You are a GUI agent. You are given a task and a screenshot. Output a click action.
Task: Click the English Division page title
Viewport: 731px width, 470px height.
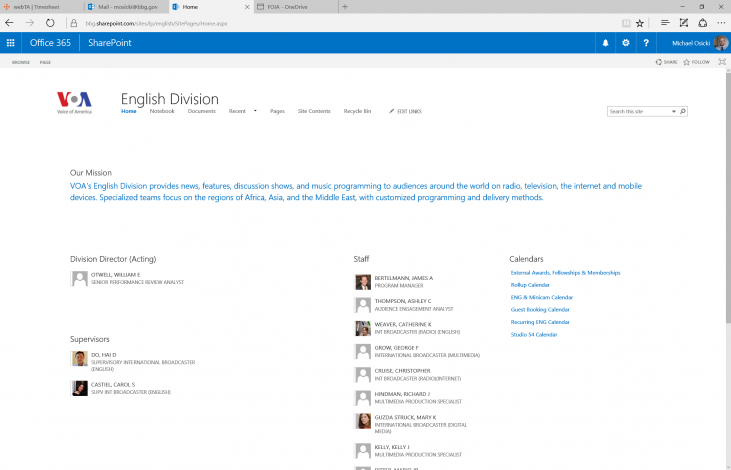(x=170, y=99)
